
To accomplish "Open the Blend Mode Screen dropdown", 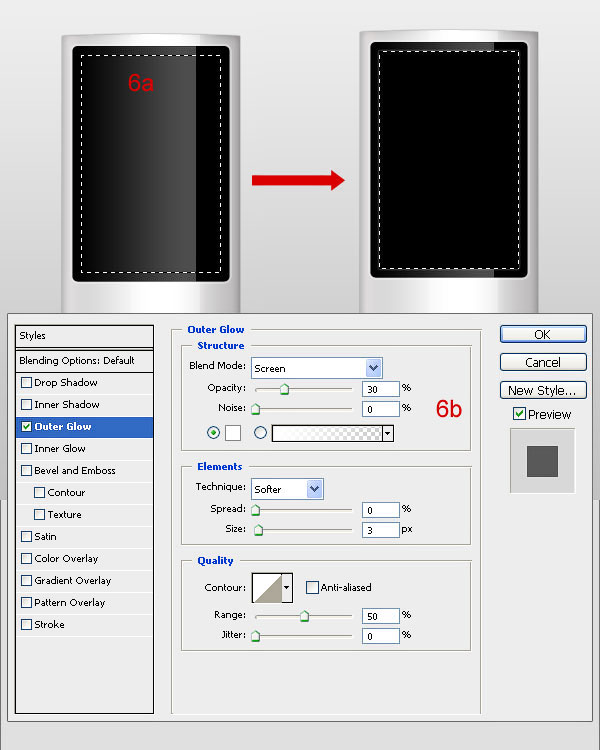I will point(374,368).
